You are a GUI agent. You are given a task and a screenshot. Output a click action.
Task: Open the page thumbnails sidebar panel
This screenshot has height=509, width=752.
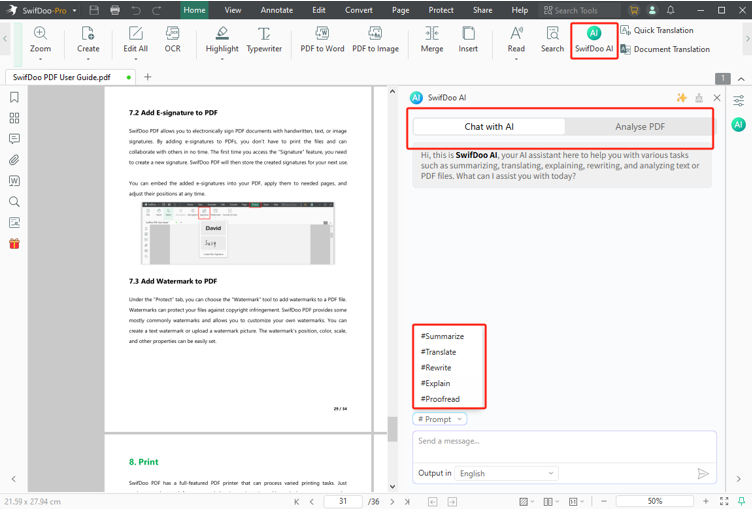coord(14,118)
